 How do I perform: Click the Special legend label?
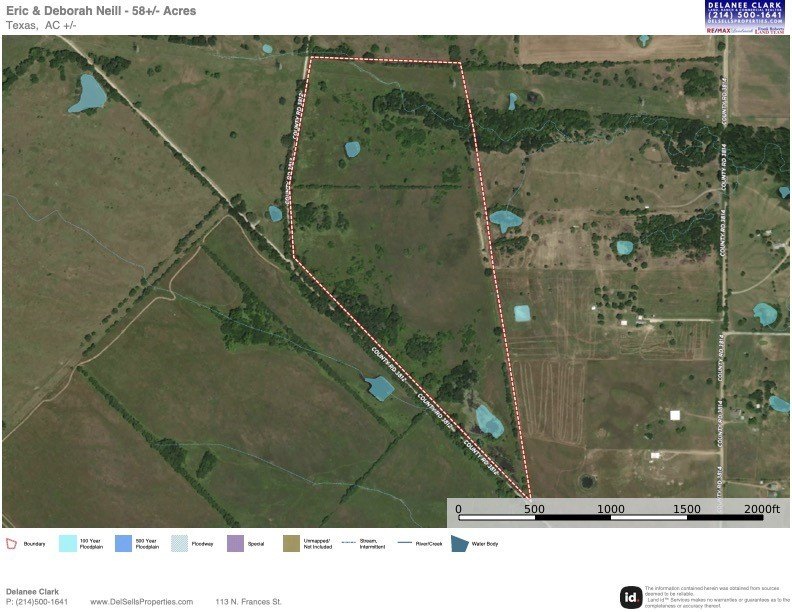[256, 544]
